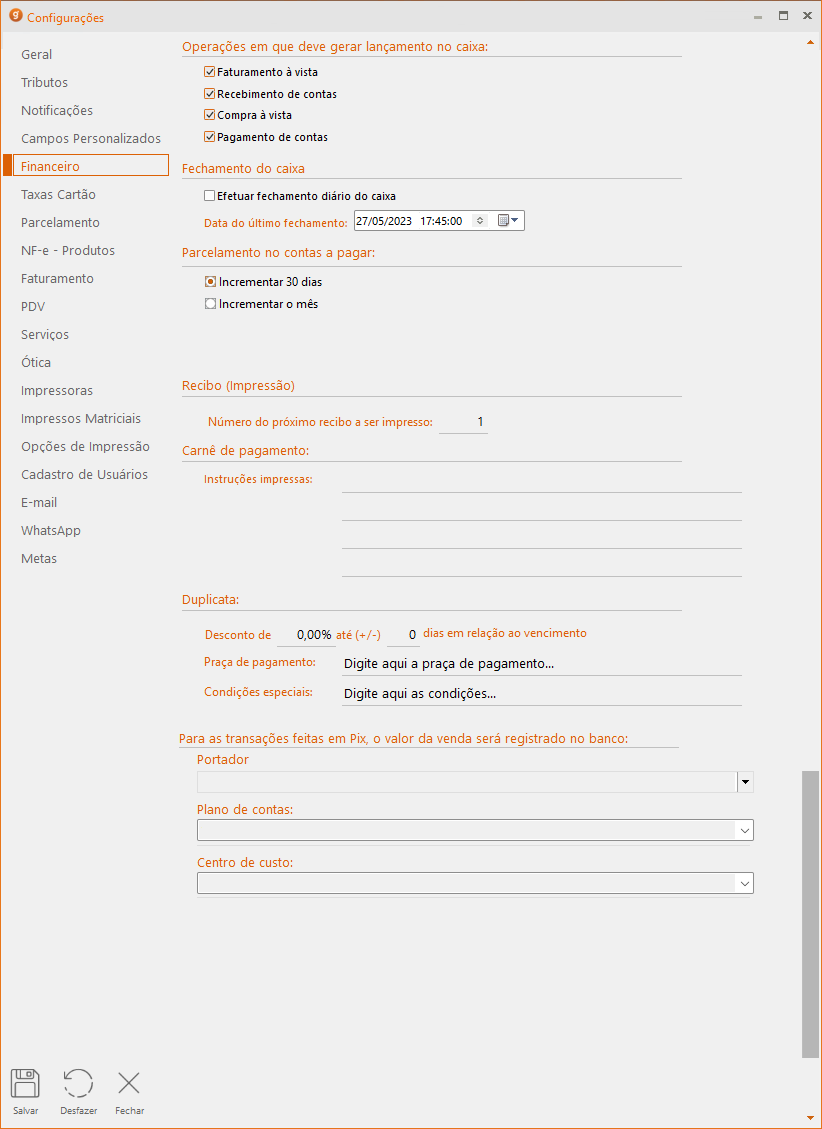The height and width of the screenshot is (1129, 822).
Task: Open the Ótica section
Action: (36, 363)
